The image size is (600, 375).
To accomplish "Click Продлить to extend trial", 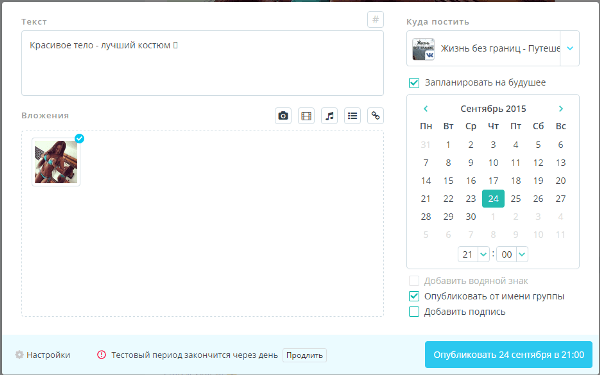I will coord(305,355).
